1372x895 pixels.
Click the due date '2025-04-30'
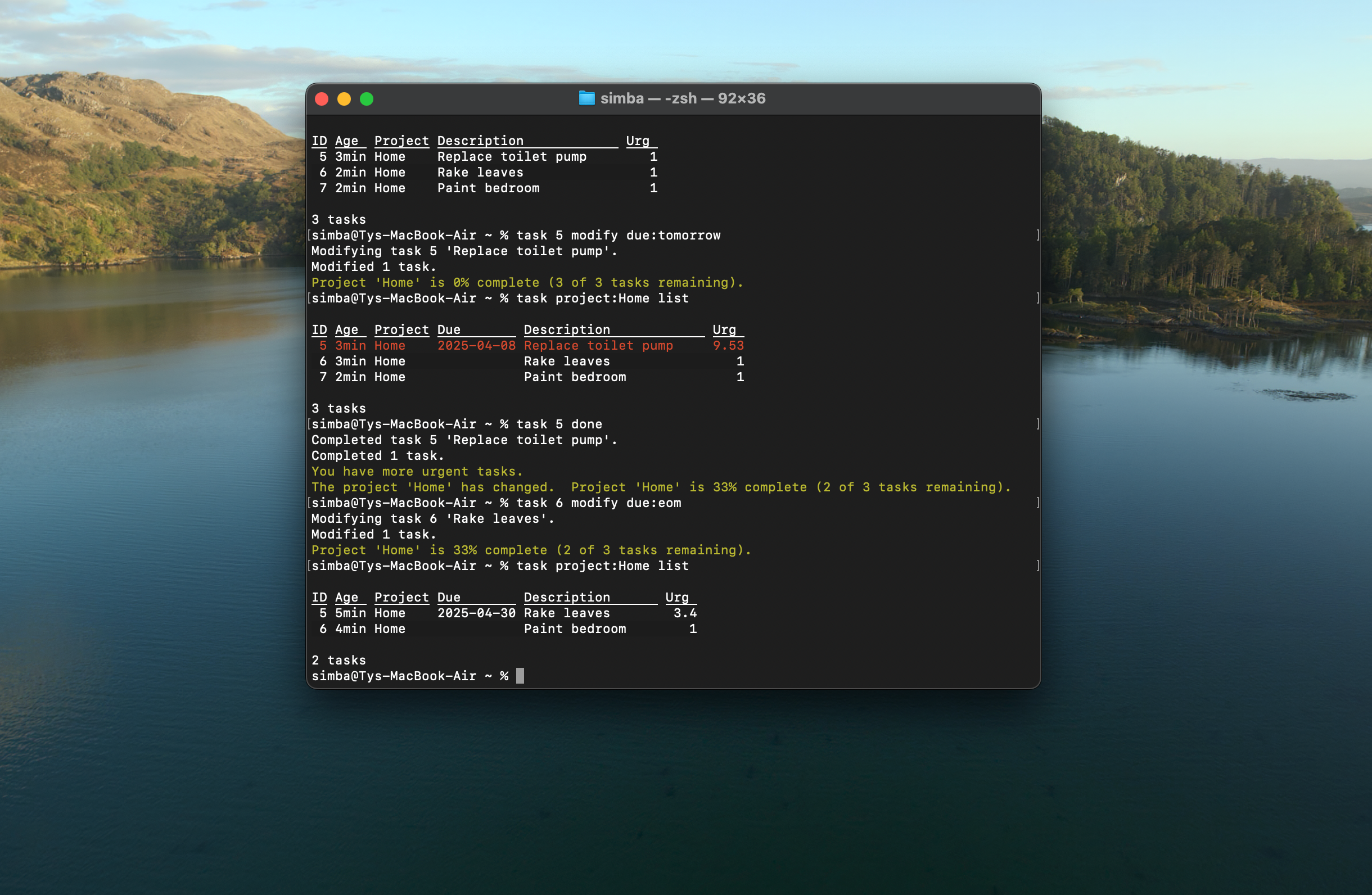point(476,613)
